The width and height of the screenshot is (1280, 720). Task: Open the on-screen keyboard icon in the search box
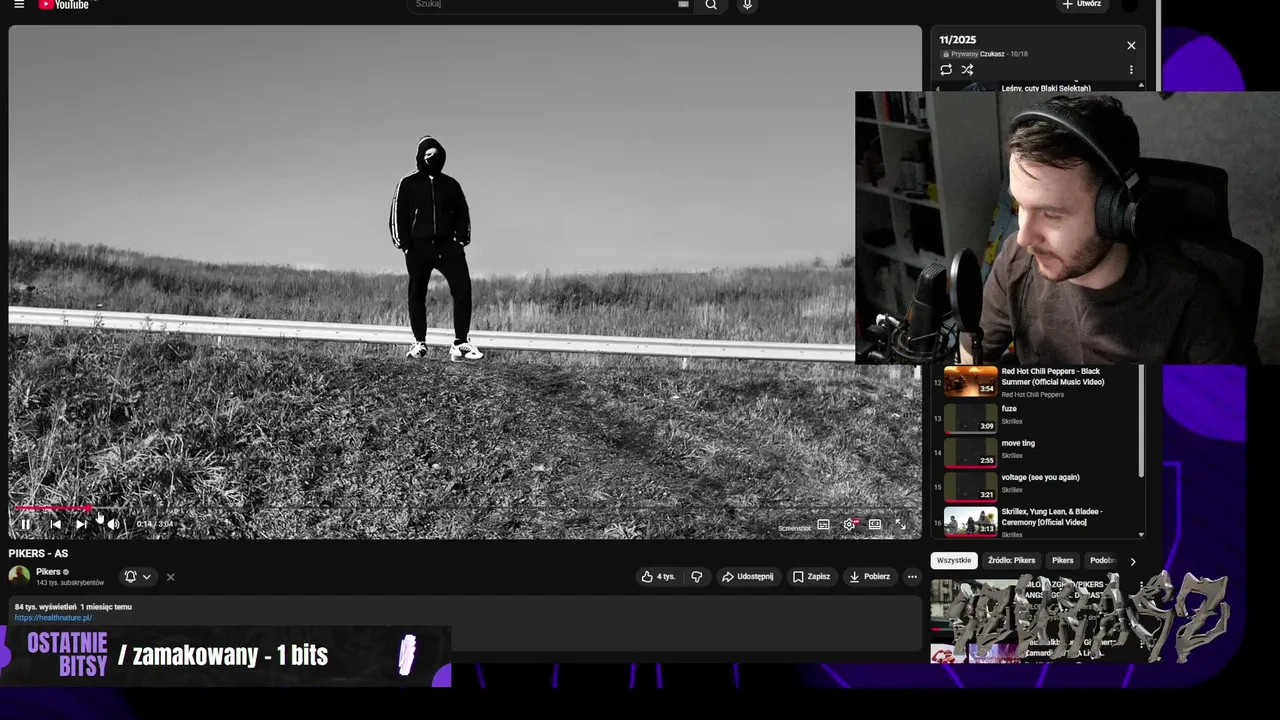683,4
